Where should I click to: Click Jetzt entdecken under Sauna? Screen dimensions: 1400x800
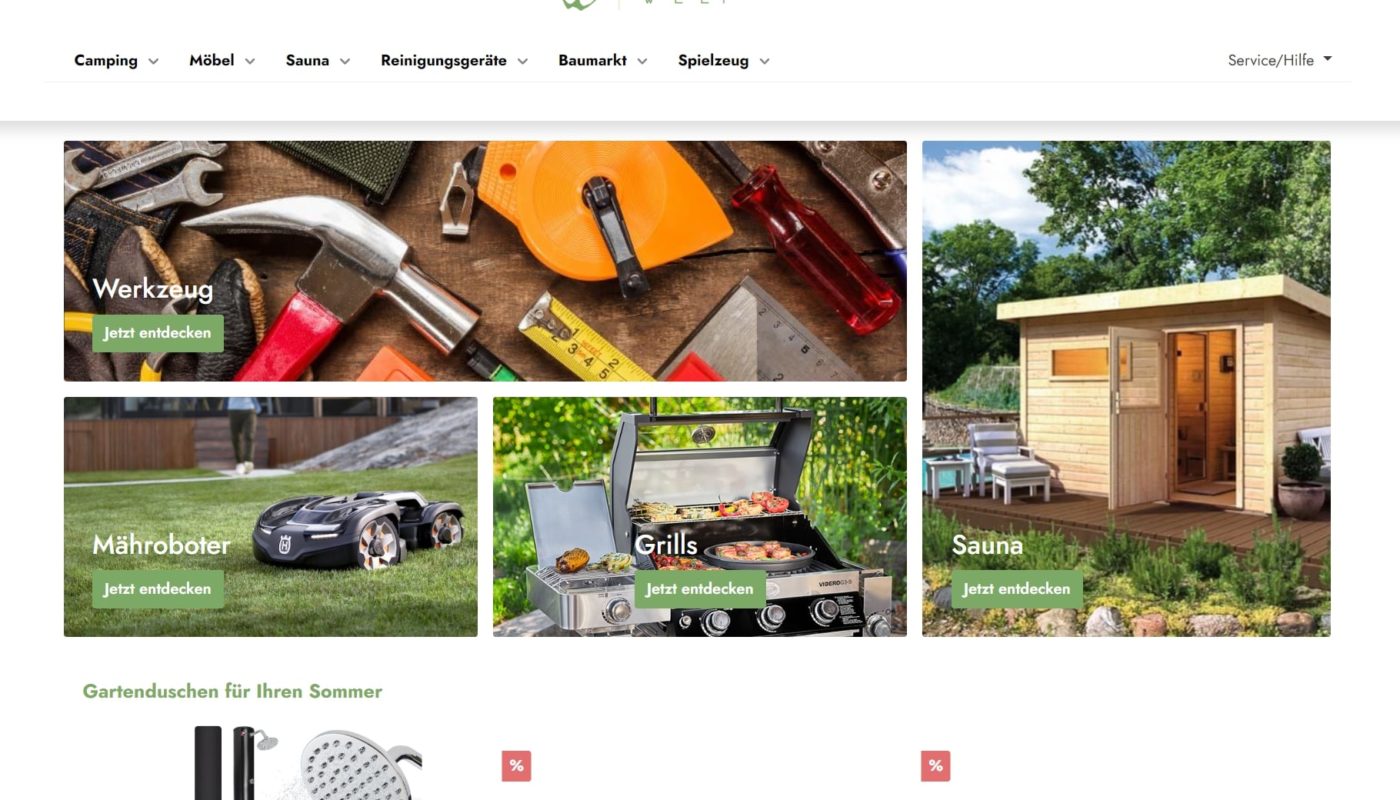coord(1017,589)
